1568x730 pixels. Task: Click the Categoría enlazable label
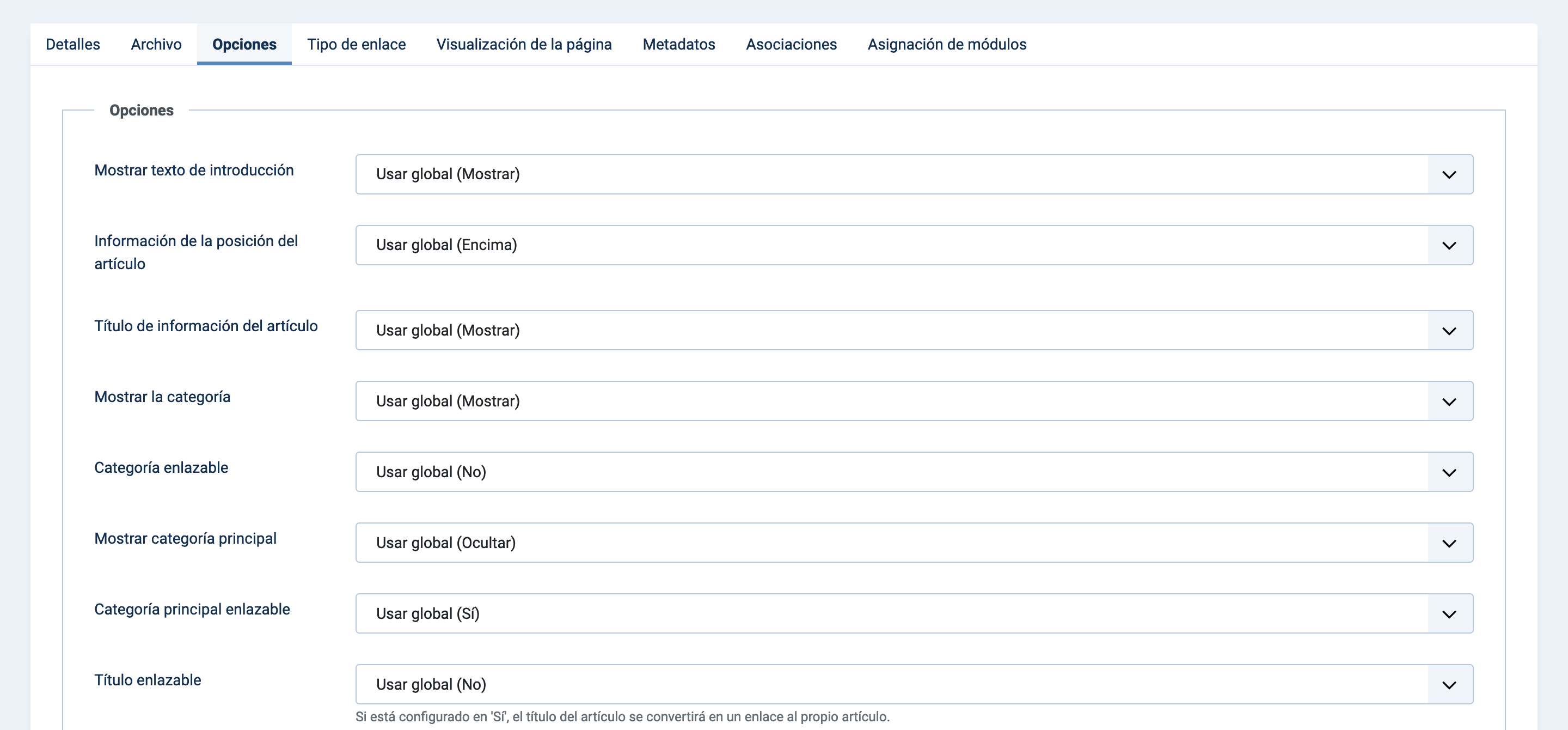pyautogui.click(x=161, y=467)
